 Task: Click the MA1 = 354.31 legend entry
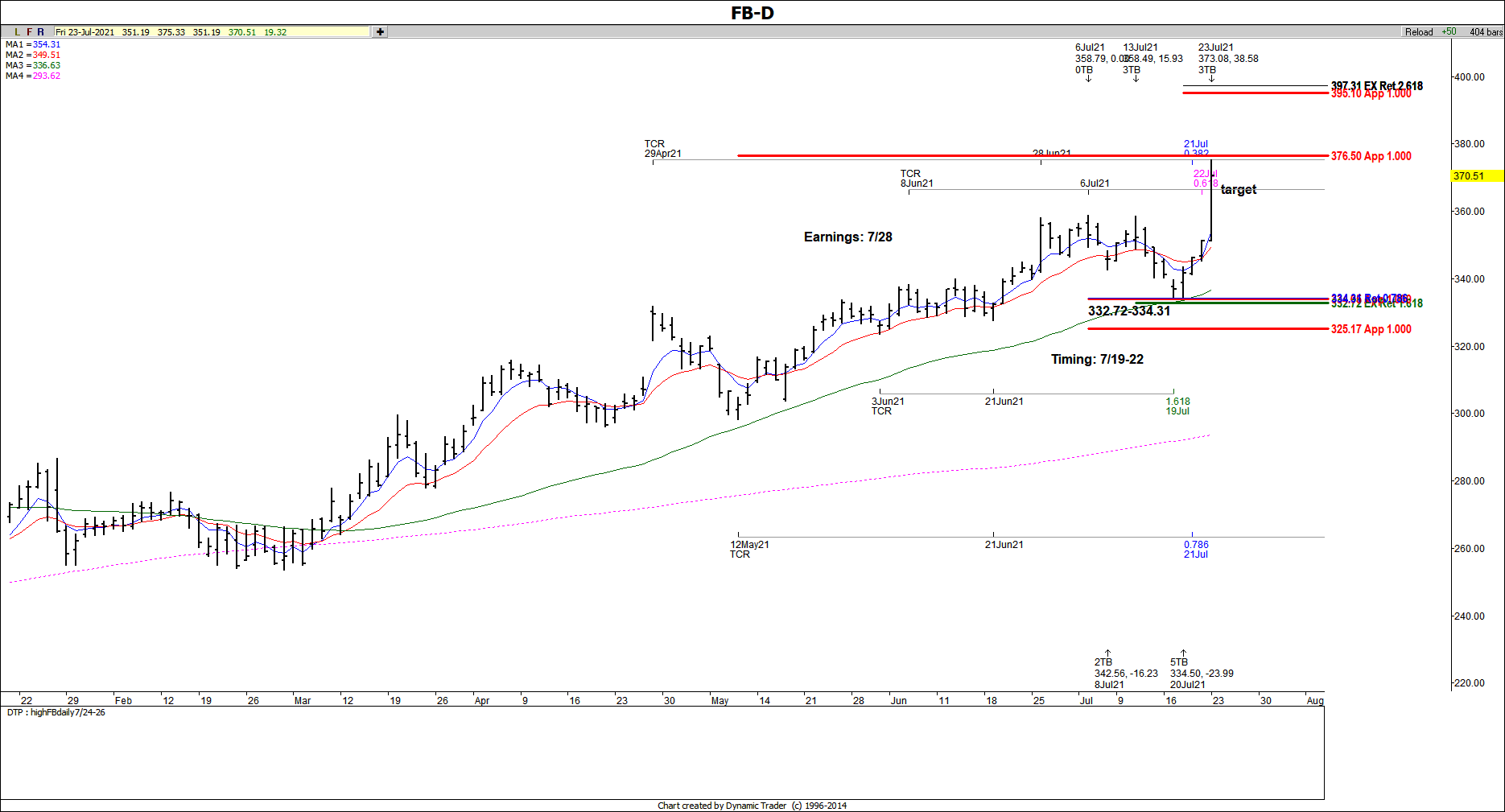tap(33, 44)
